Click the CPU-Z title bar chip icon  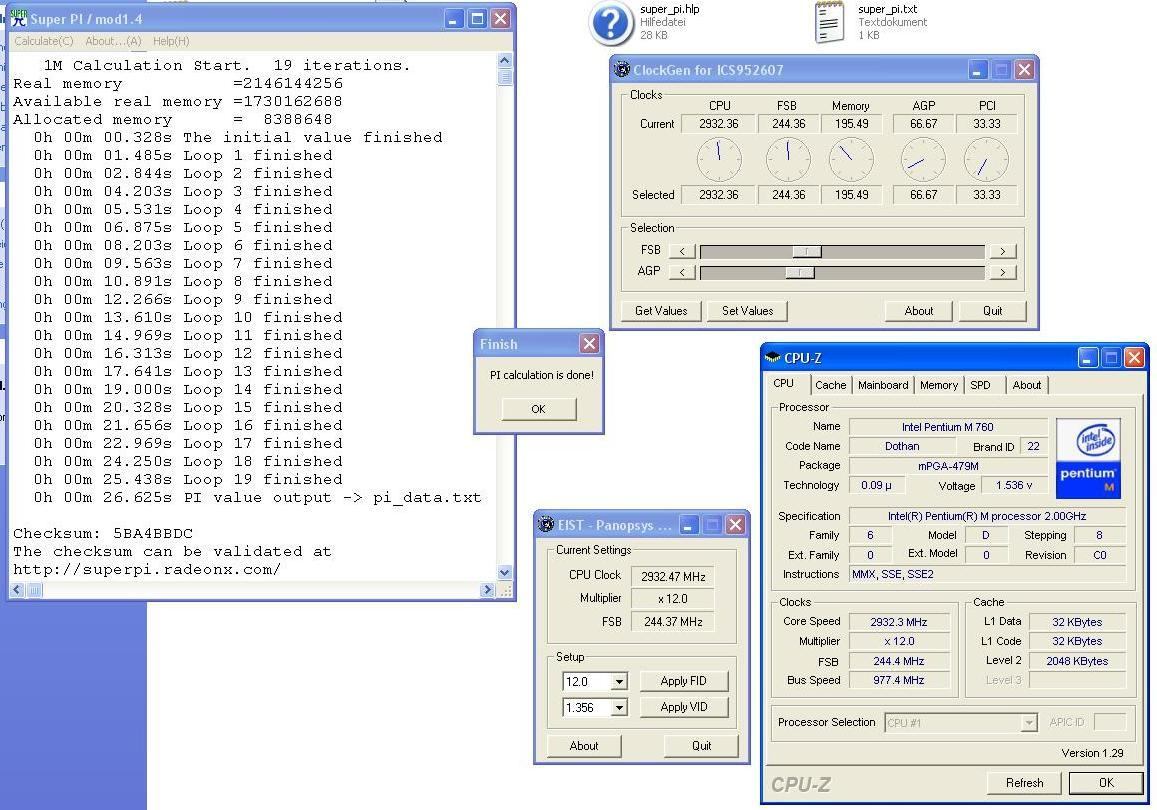pos(773,358)
